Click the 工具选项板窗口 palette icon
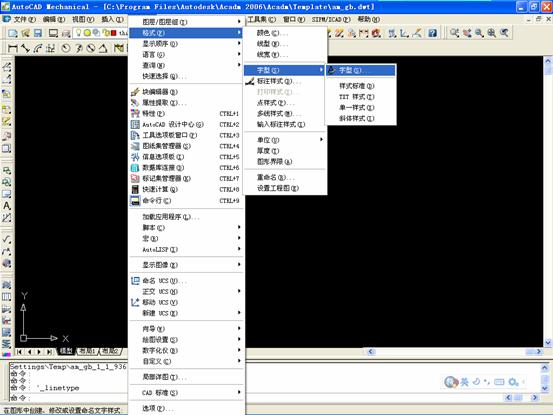553x415 pixels. [135, 135]
